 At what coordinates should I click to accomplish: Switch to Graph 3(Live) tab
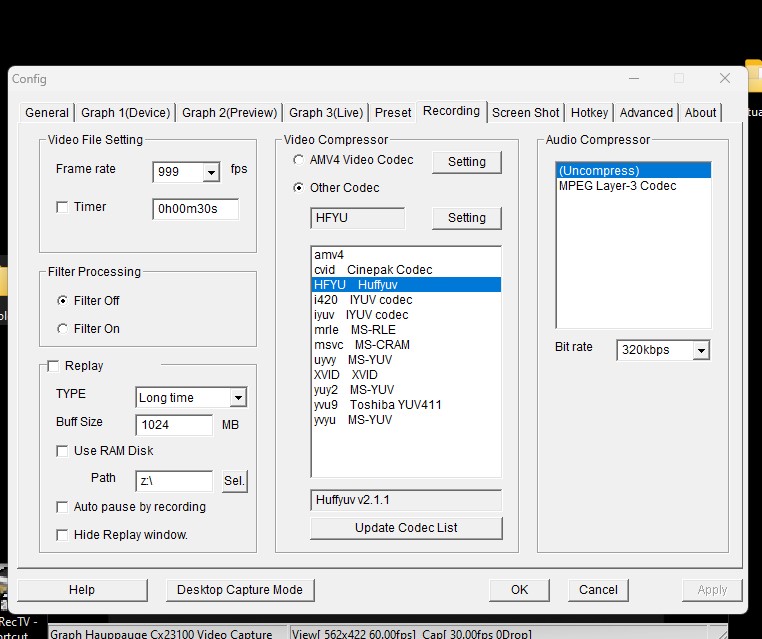click(x=326, y=113)
